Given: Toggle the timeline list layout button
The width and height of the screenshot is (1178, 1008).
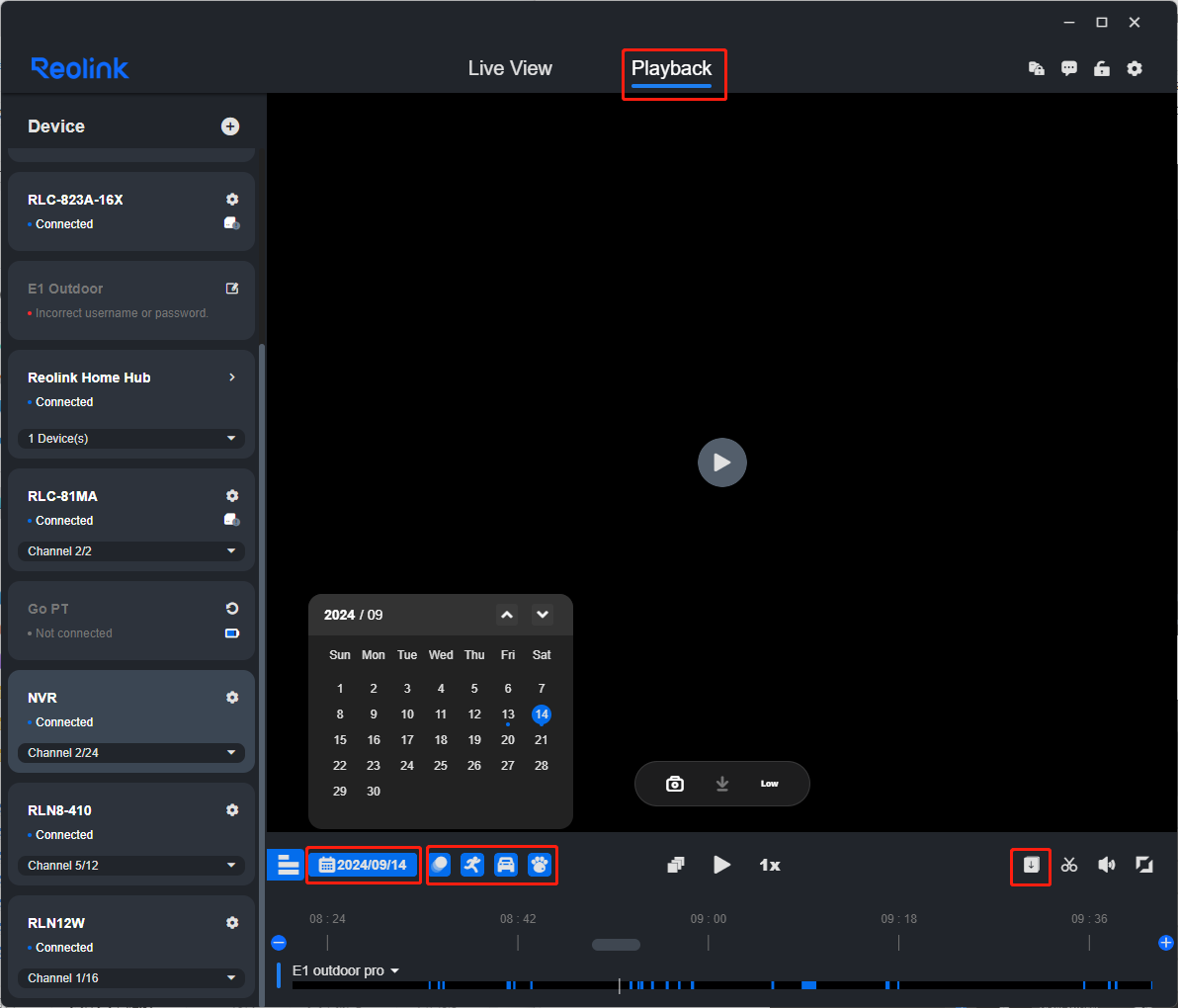Looking at the screenshot, I should 287,865.
